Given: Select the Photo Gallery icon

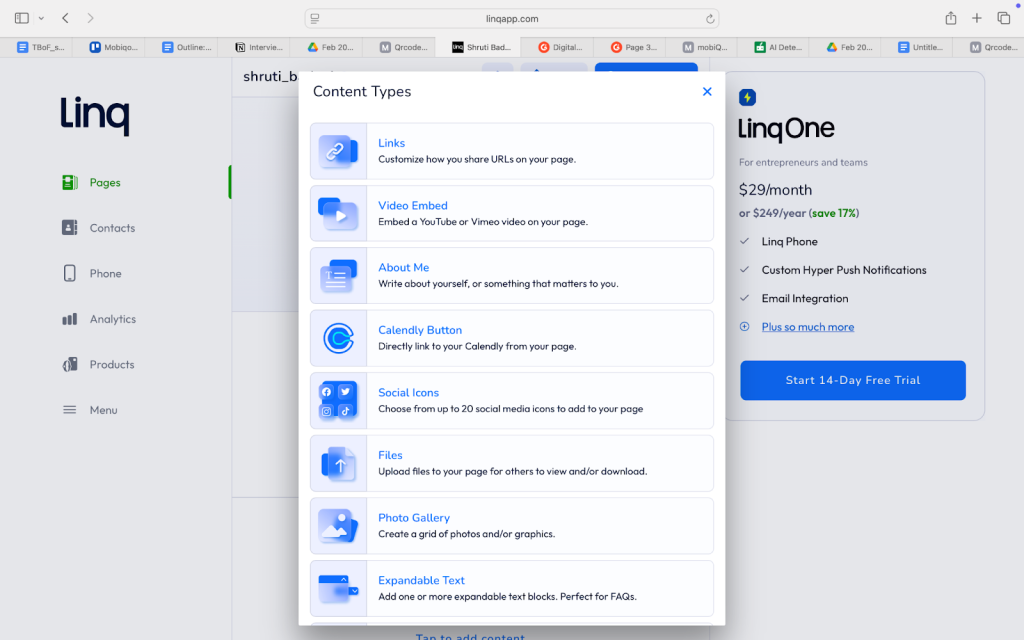Looking at the screenshot, I should tap(338, 525).
